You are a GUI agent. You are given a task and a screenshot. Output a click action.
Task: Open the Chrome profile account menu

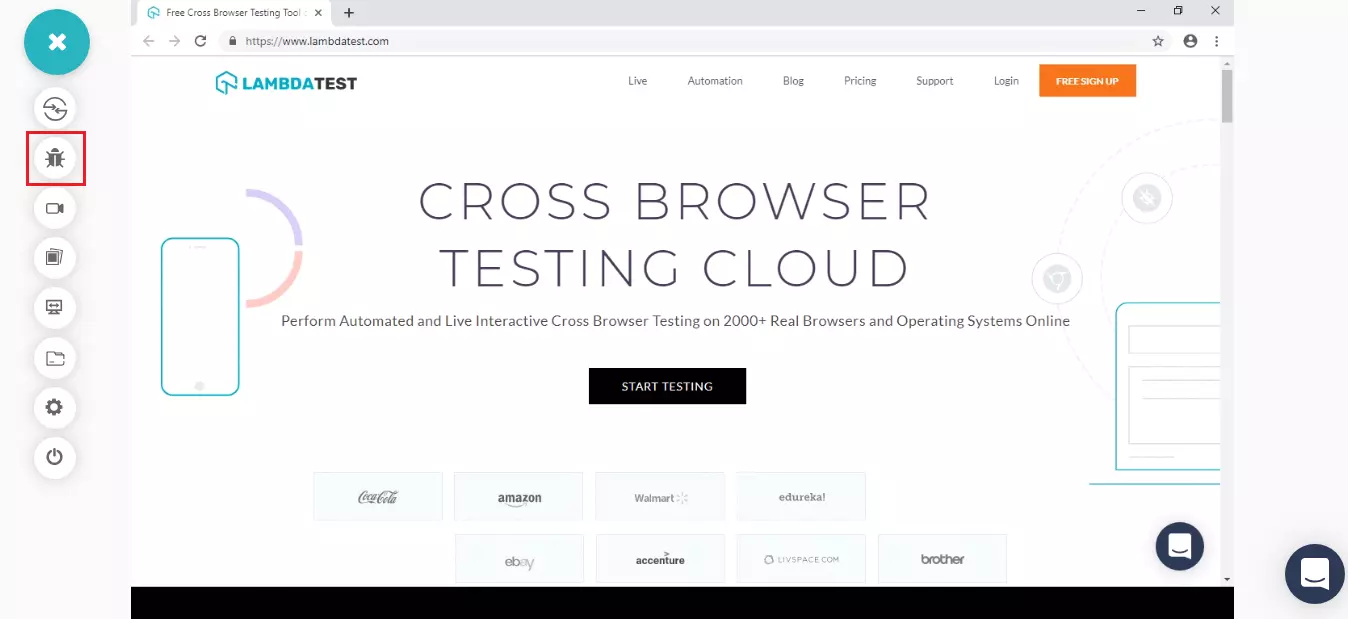coord(1189,41)
